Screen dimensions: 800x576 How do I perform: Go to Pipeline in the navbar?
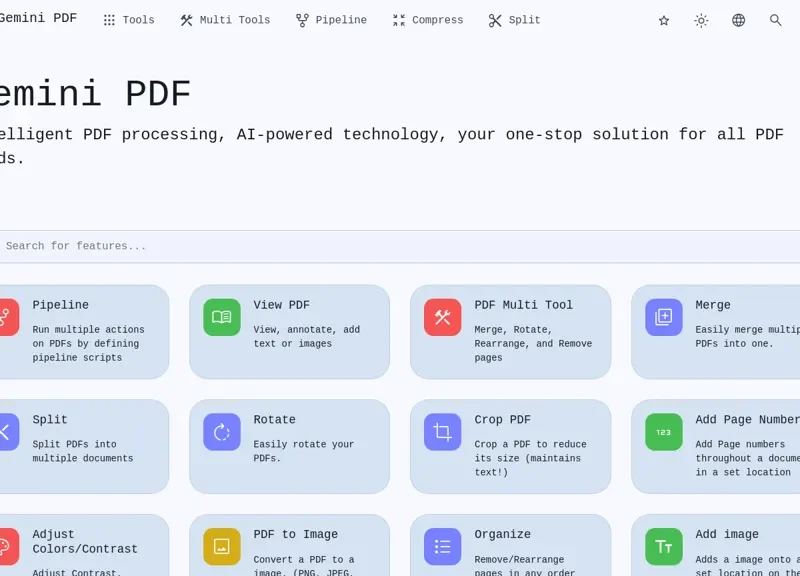pos(331,20)
